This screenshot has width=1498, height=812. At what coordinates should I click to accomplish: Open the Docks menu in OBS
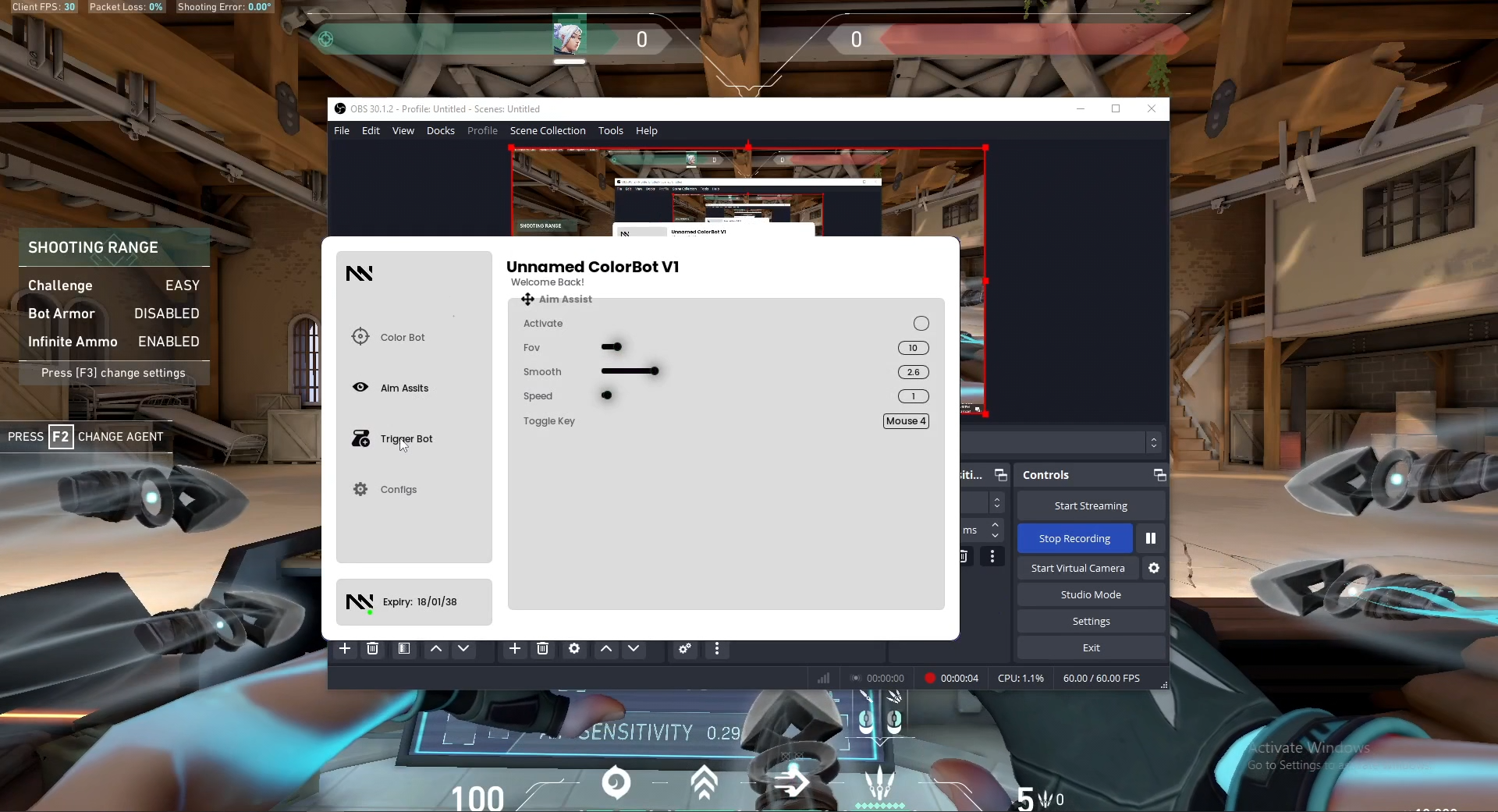tap(441, 130)
